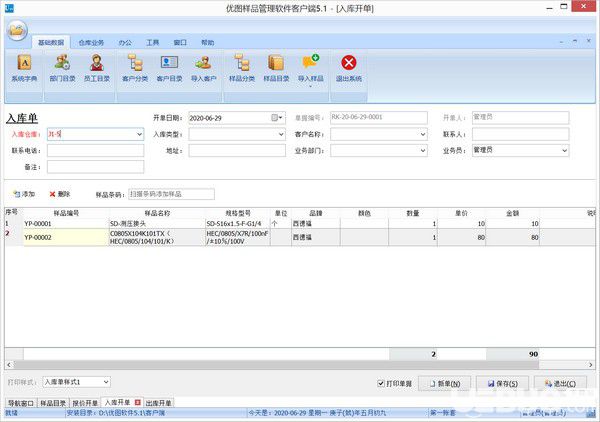
Task: Click the 品牌 column header
Action: (316, 213)
